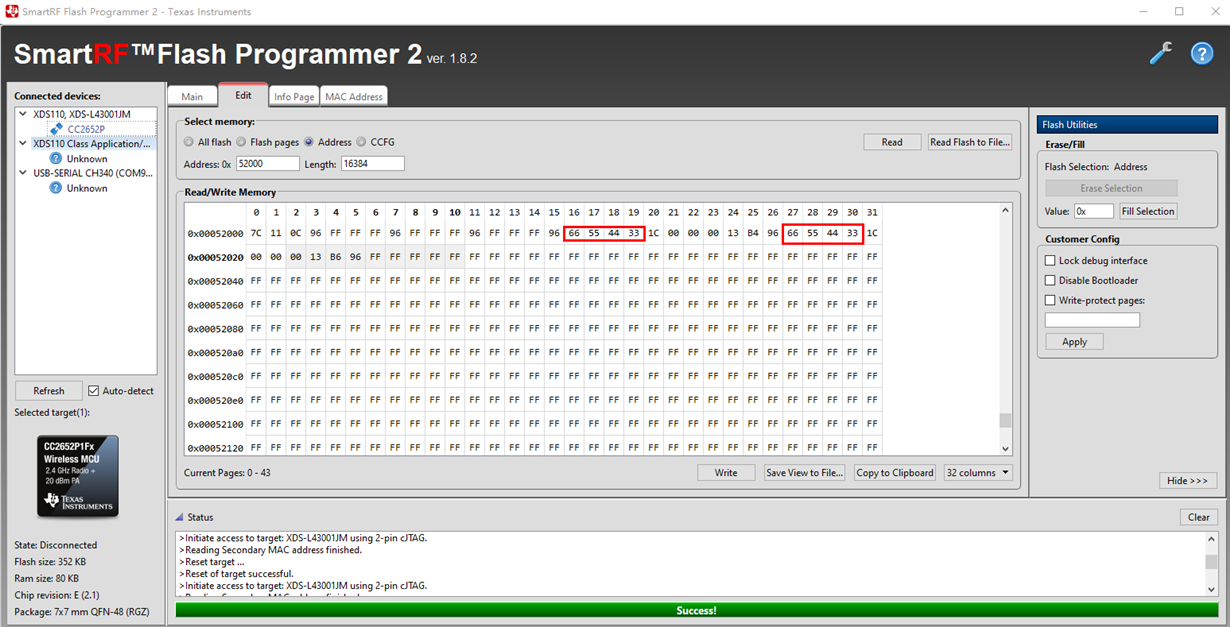
Task: Select the CC2652P tree item
Action: pos(86,129)
